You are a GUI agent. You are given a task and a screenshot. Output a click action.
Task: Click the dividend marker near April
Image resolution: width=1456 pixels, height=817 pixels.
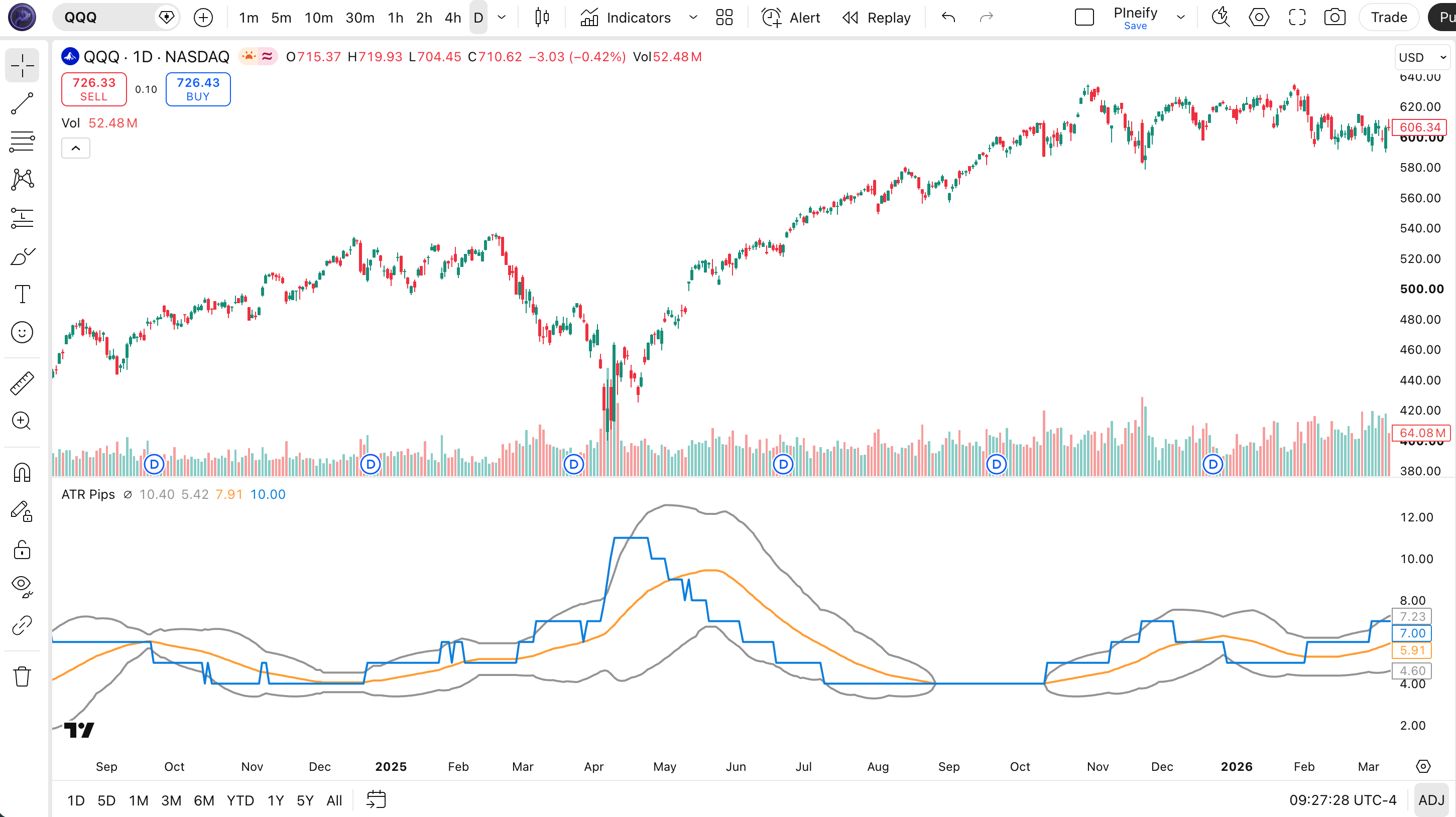click(x=574, y=464)
